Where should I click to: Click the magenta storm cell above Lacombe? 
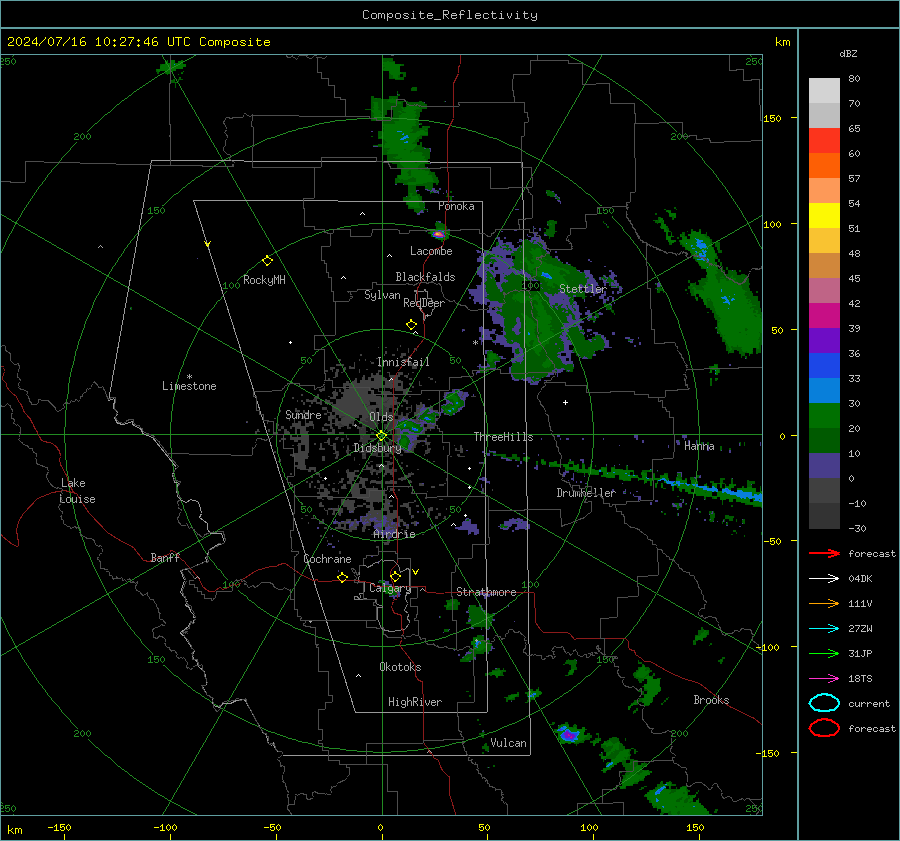[439, 234]
